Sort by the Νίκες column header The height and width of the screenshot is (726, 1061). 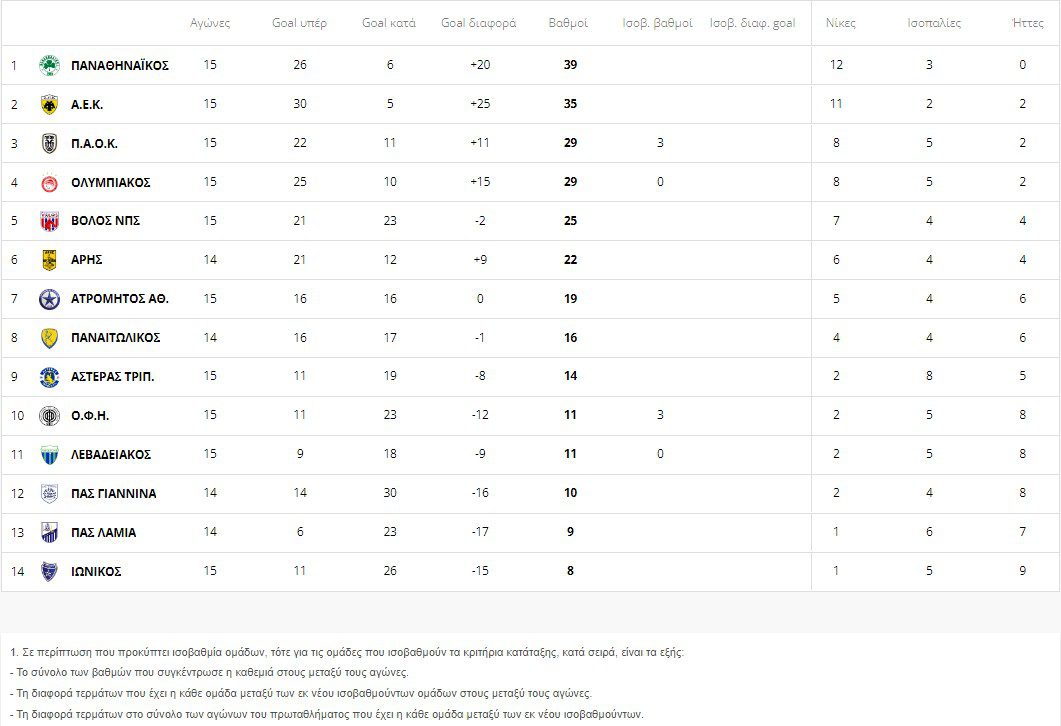point(841,23)
